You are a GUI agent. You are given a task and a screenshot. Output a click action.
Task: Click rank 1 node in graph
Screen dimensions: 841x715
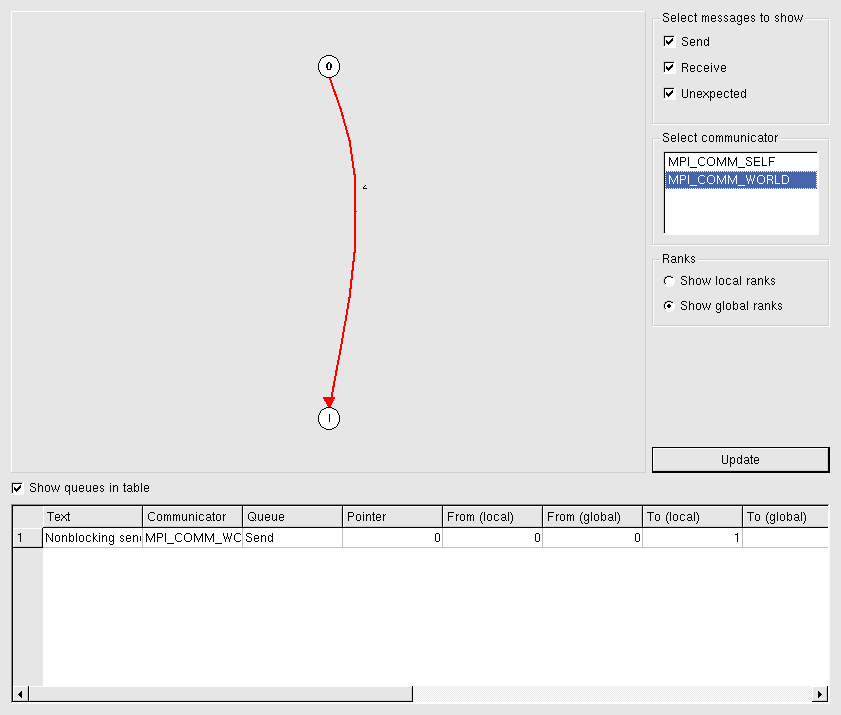pos(329,418)
